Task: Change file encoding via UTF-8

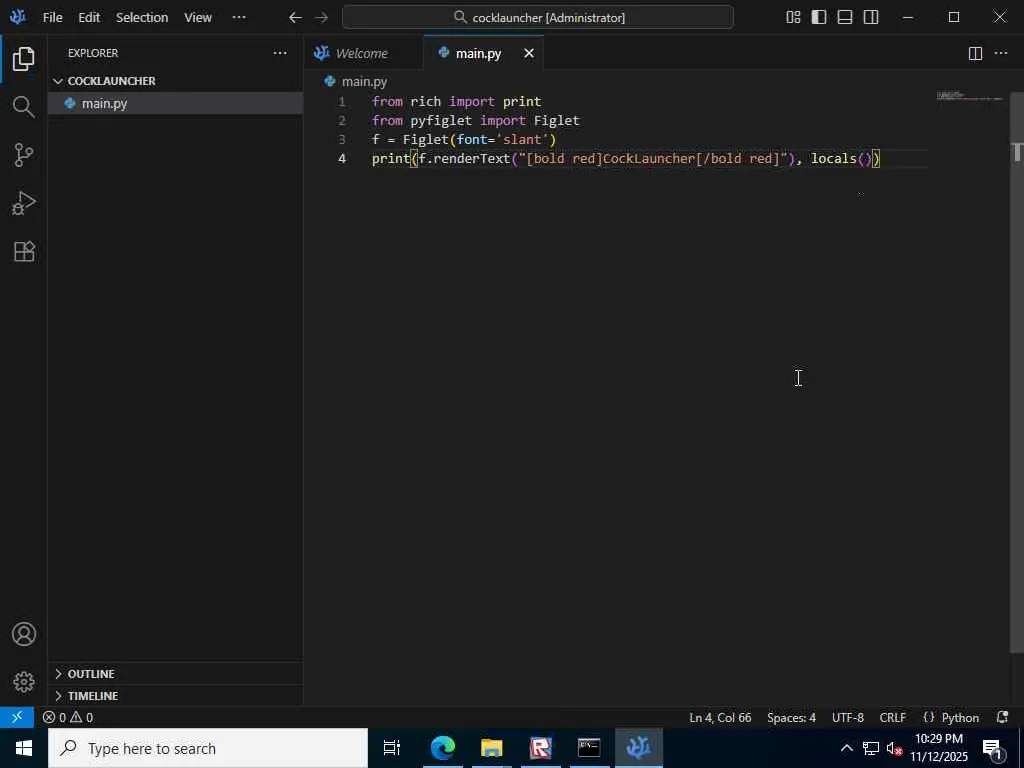Action: click(x=847, y=717)
